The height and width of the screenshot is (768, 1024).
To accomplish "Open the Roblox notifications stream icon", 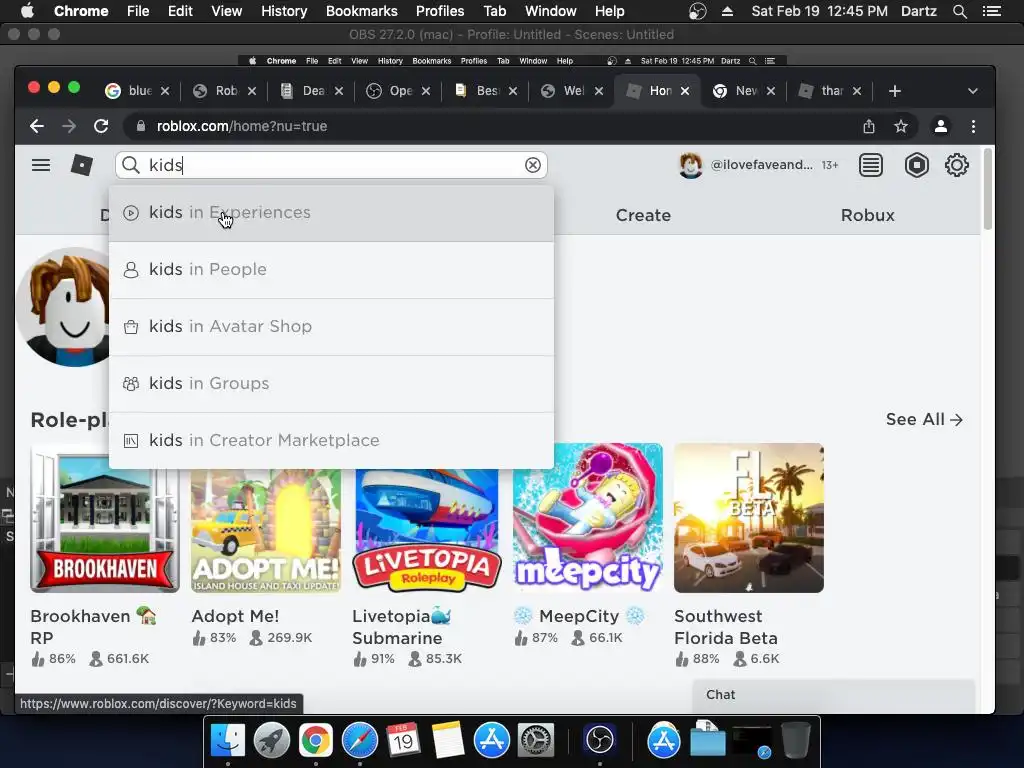I will pyautogui.click(x=871, y=165).
